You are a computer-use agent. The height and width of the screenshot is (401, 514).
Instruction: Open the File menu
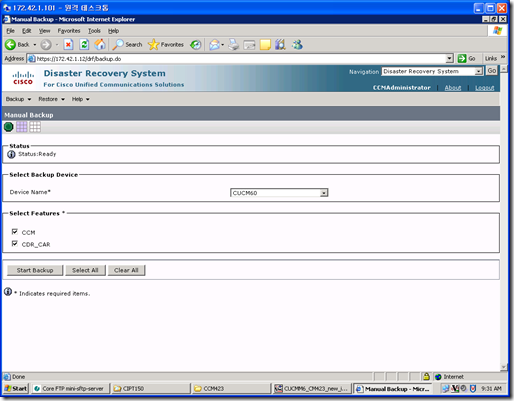[10, 31]
